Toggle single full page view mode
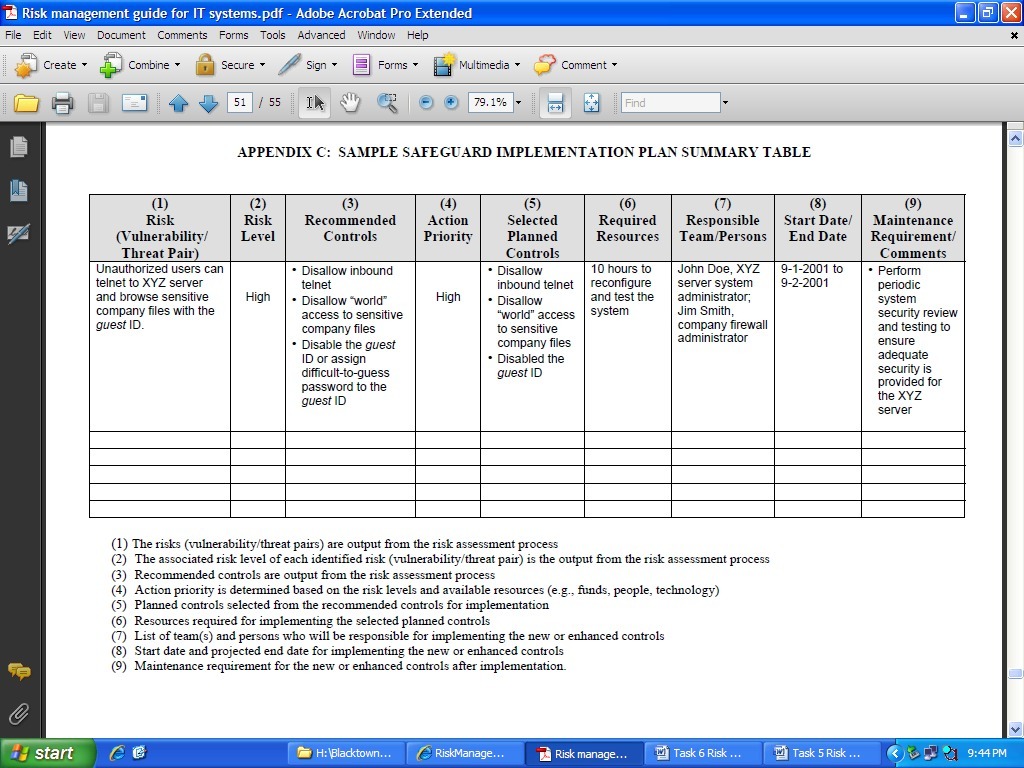Screen dimensions: 1024x768 (592, 103)
